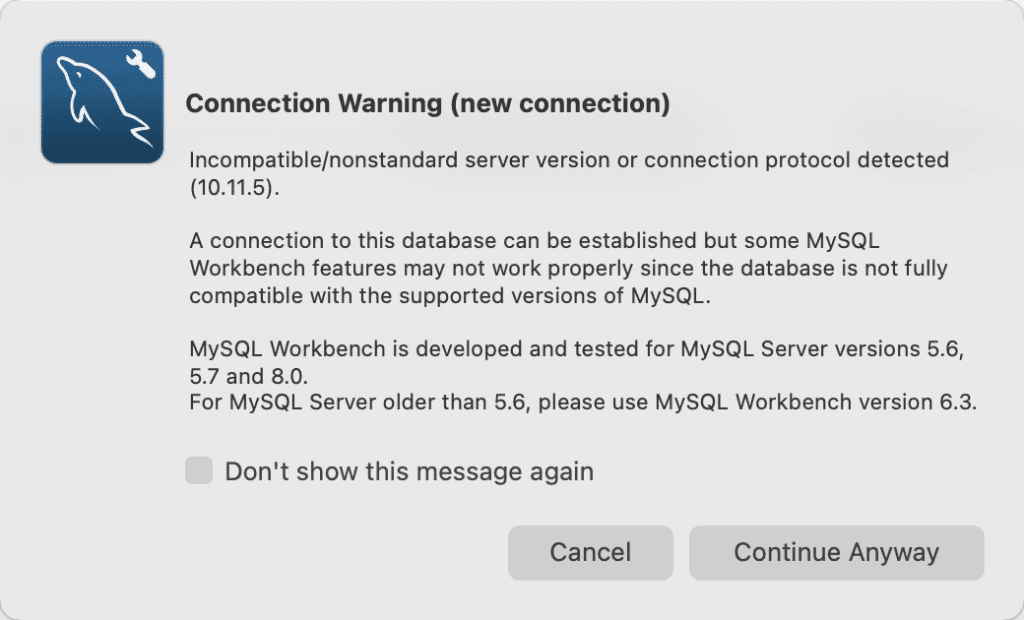Dismiss the dialog using Cancel

pos(590,552)
